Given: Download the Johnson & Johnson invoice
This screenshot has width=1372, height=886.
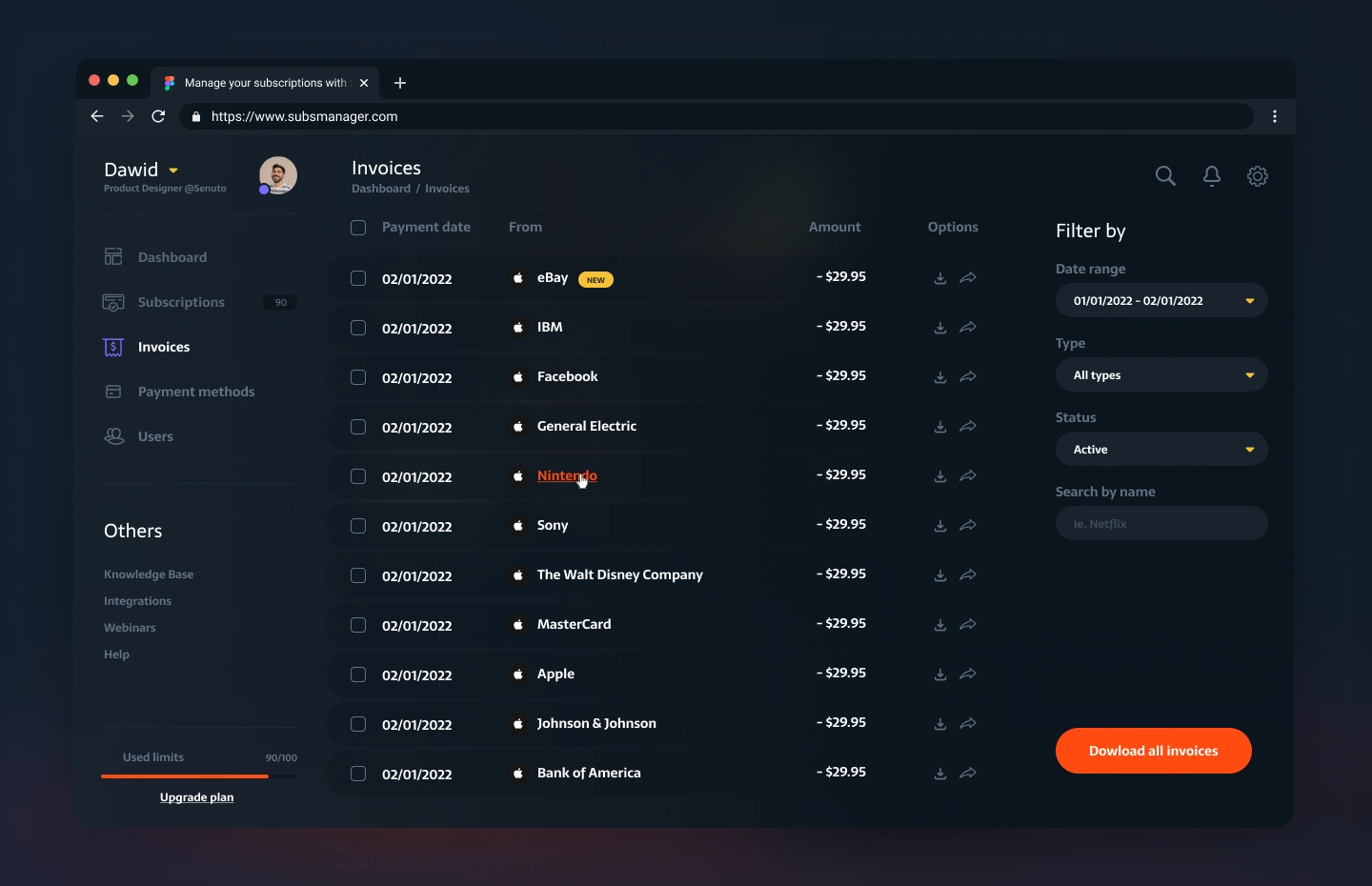Looking at the screenshot, I should [939, 724].
